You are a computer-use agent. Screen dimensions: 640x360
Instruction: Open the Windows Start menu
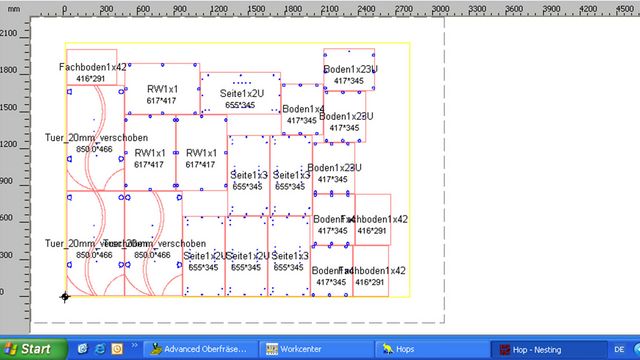(33, 349)
